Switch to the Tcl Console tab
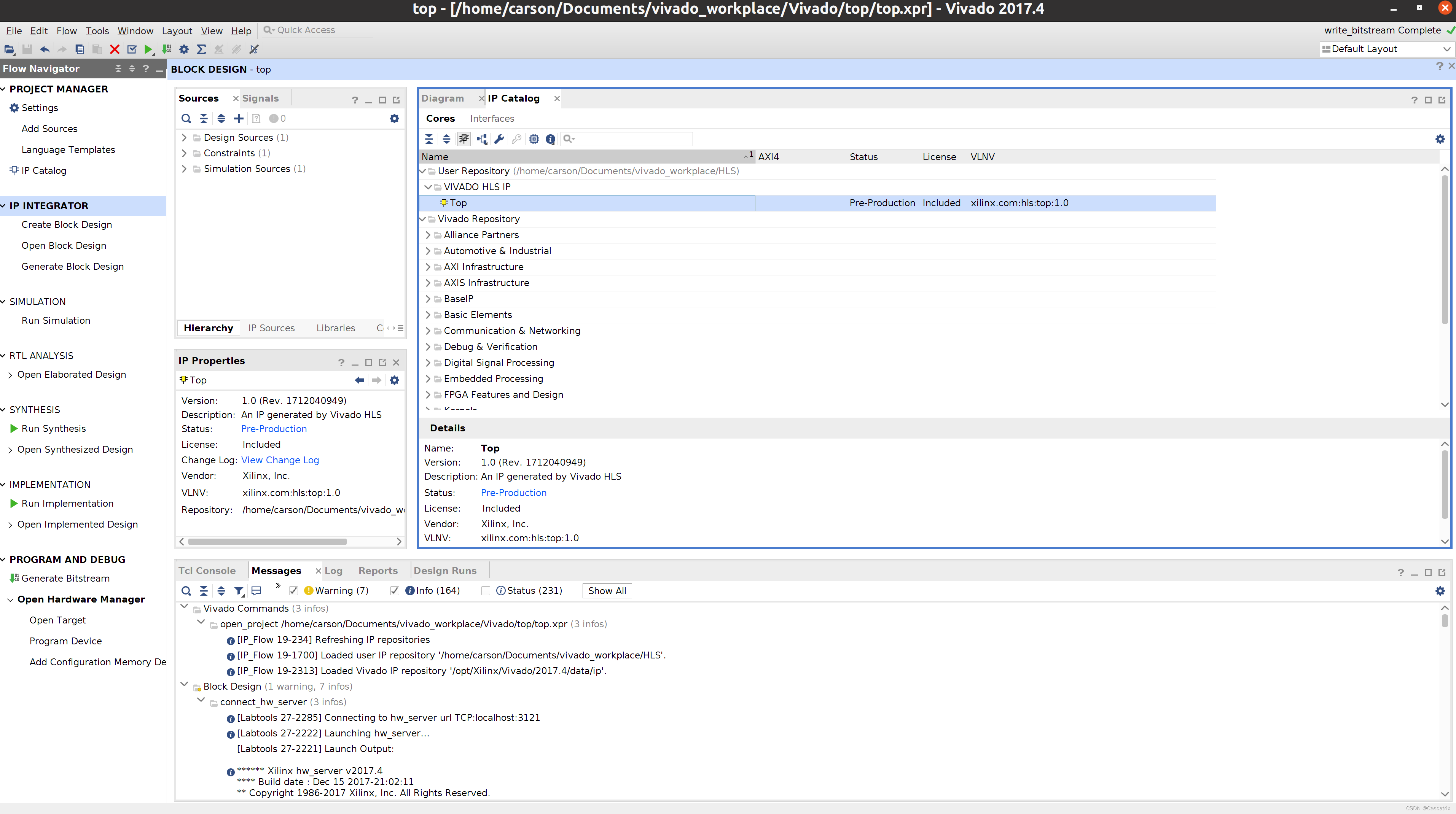The width and height of the screenshot is (1456, 814). (207, 571)
